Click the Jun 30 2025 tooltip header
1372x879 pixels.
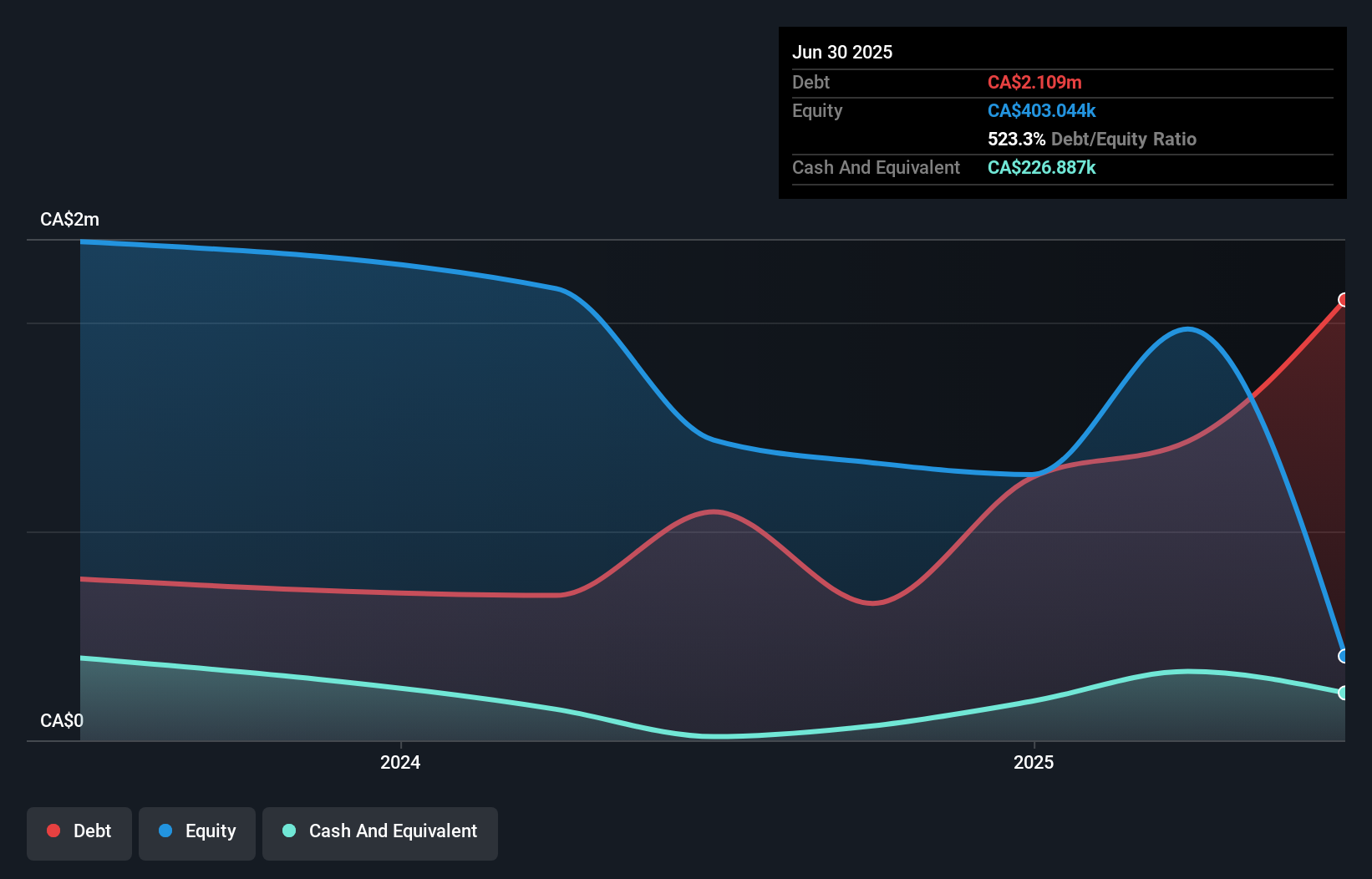click(x=842, y=52)
